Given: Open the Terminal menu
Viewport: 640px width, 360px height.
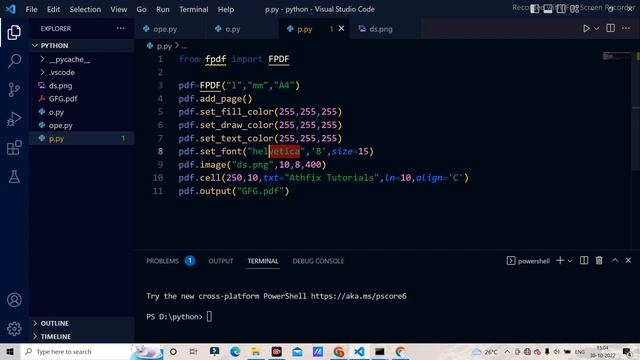Looking at the screenshot, I should pos(193,9).
